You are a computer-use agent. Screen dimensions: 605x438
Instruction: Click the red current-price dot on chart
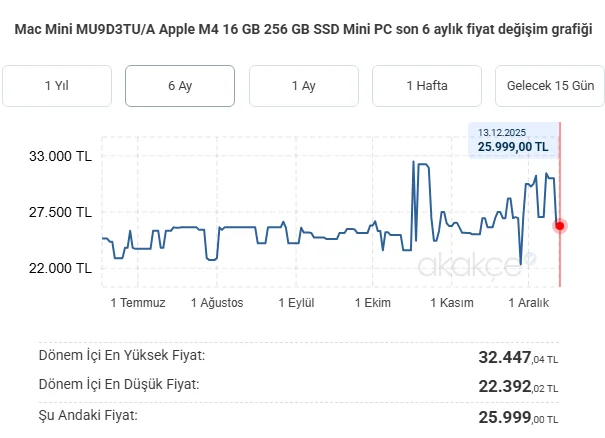(x=560, y=226)
